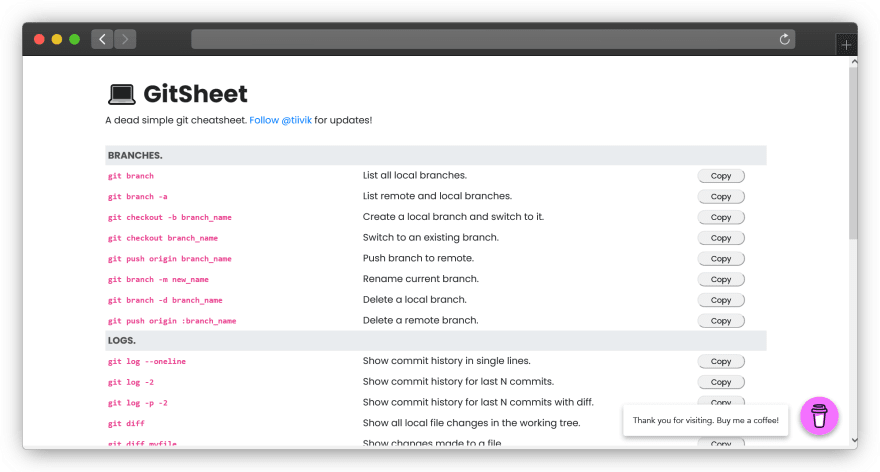
Task: Click 'Create a local branch and switch' description
Action: [x=453, y=217]
